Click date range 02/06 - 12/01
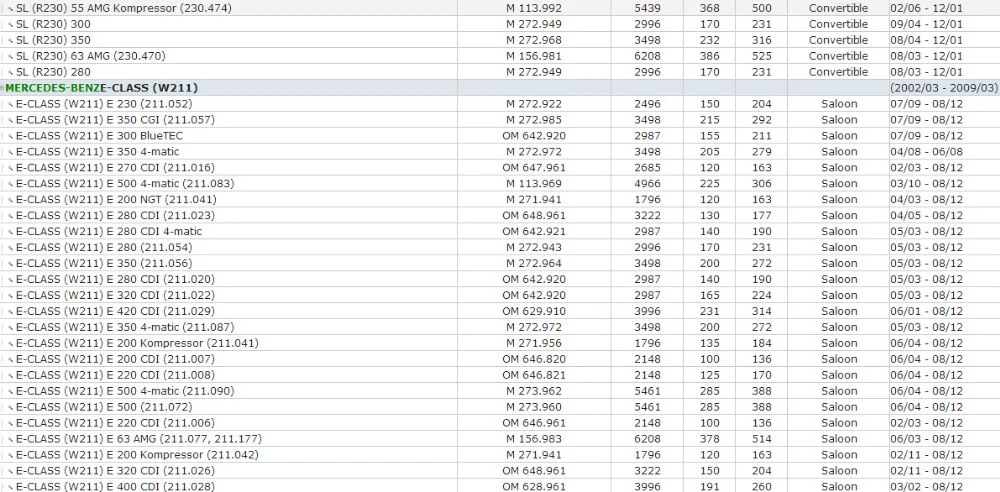1000x492 pixels. tap(927, 8)
